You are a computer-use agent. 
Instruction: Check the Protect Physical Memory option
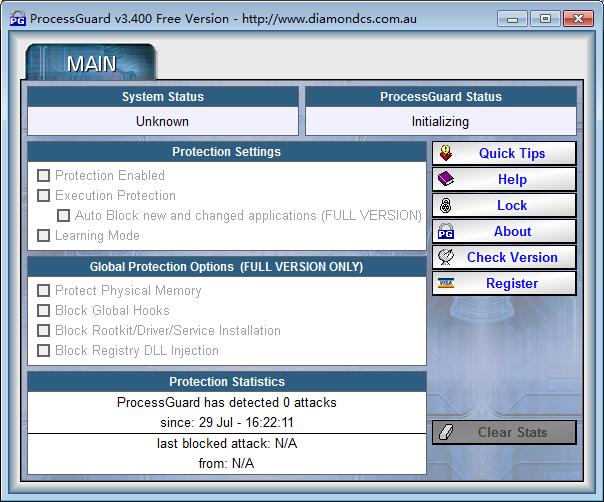coord(44,290)
